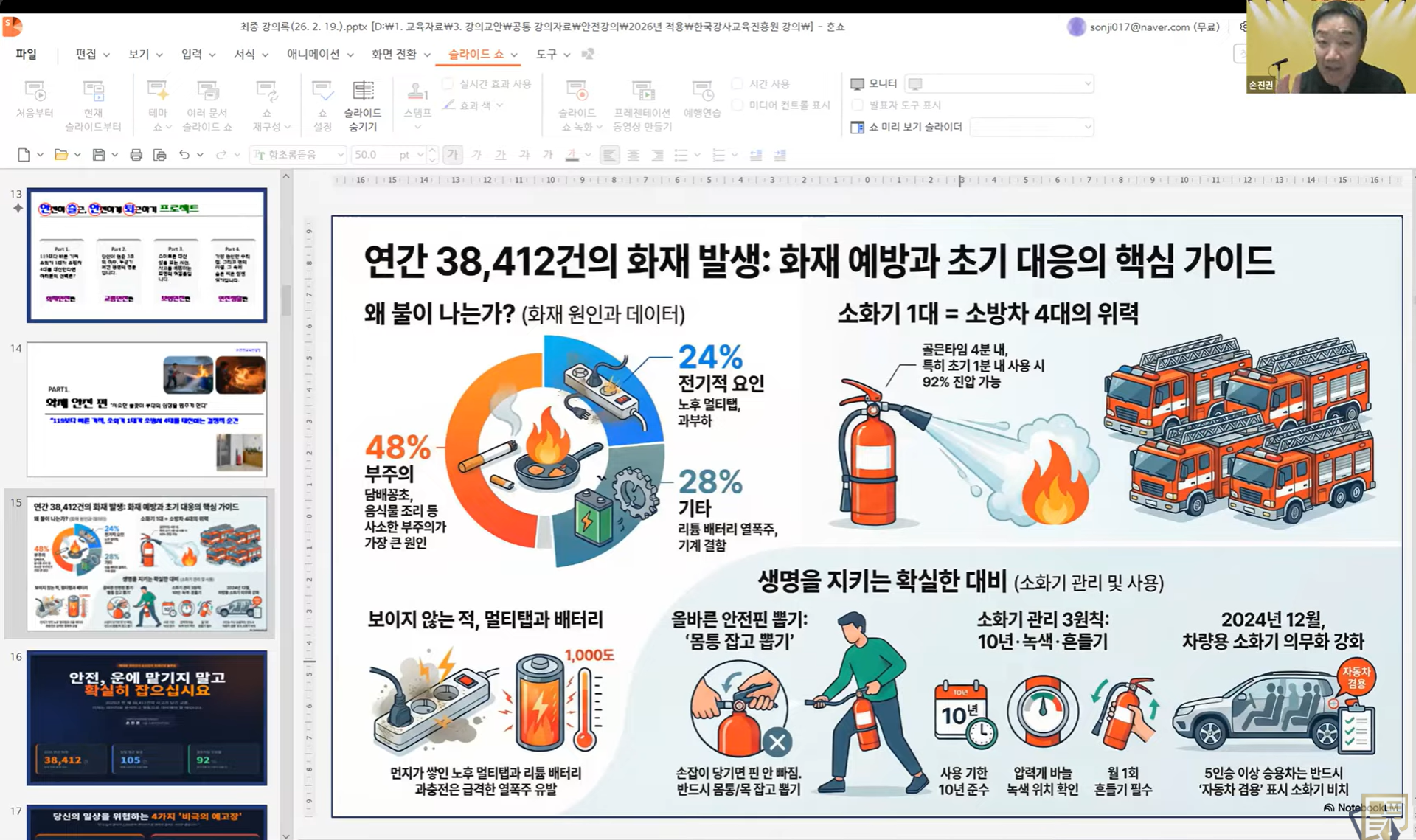The height and width of the screenshot is (840, 1416).
Task: Click slide panel scroll up arrow
Action: (x=286, y=177)
